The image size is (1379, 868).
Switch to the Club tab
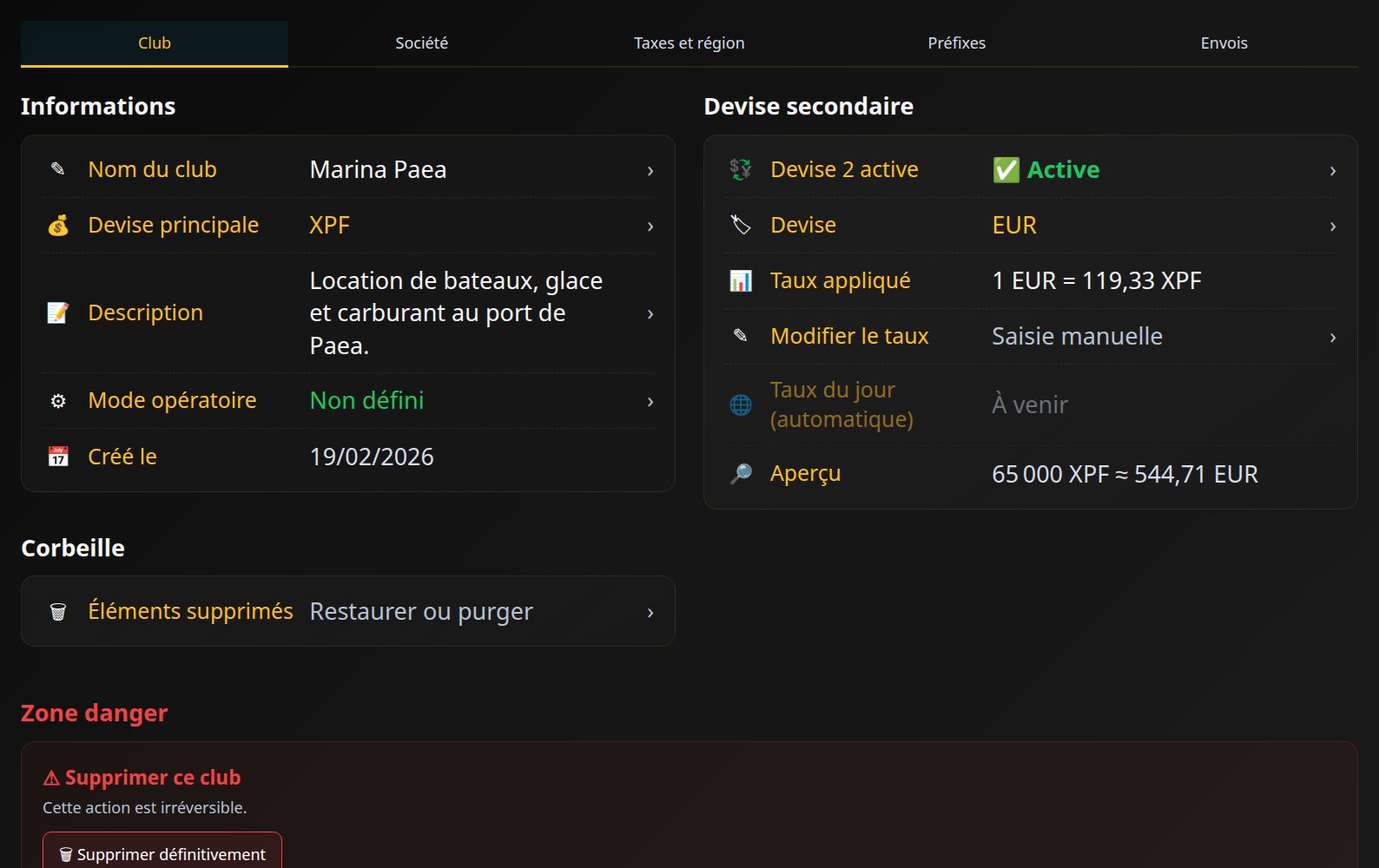[x=155, y=43]
